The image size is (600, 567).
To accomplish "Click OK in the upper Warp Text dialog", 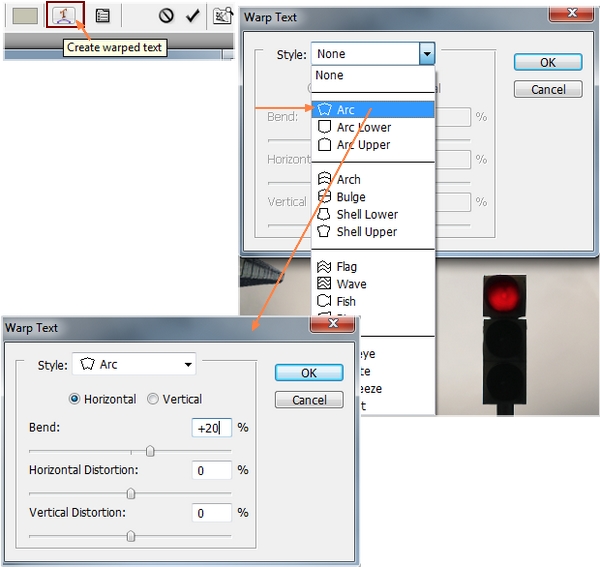I will pyautogui.click(x=548, y=62).
